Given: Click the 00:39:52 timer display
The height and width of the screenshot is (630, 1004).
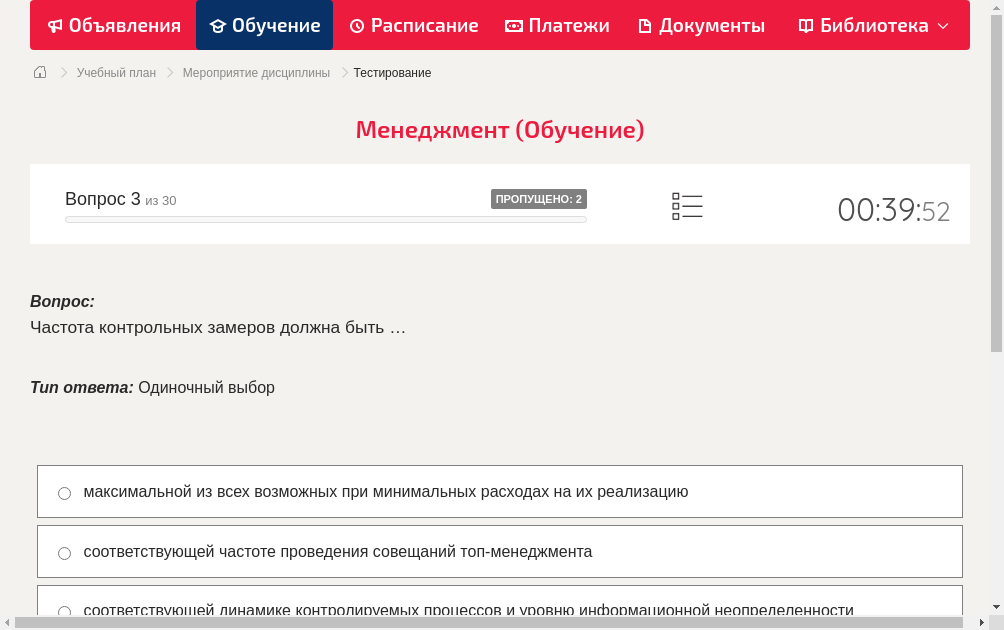Looking at the screenshot, I should [894, 210].
